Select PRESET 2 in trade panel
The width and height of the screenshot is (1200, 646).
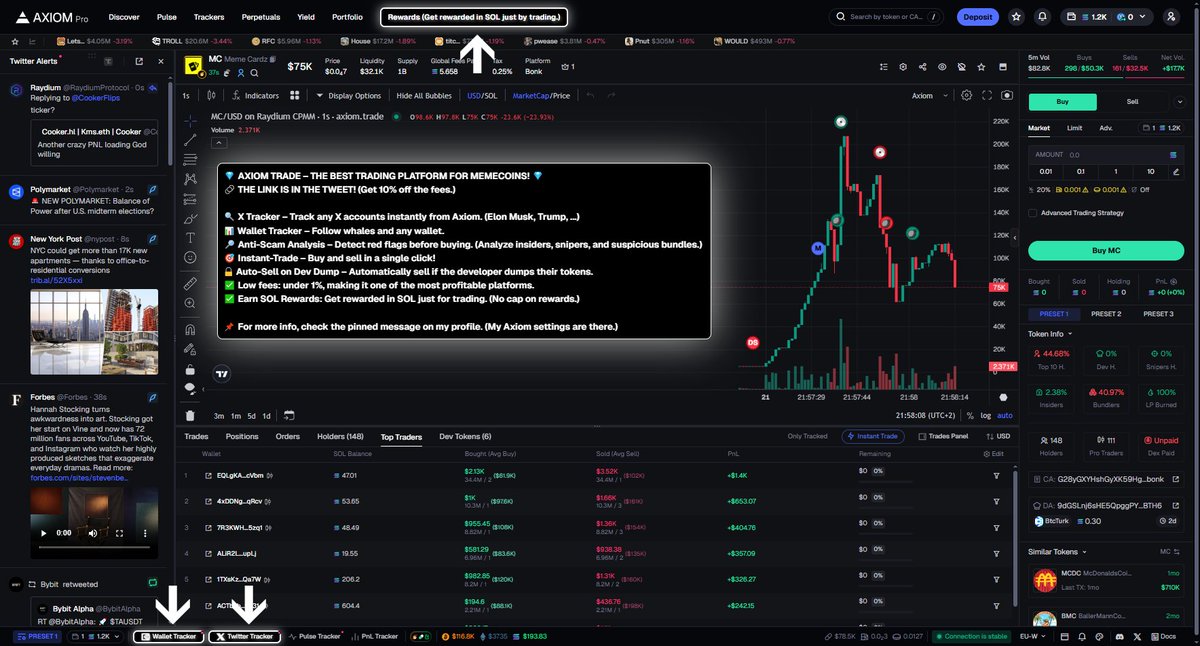coord(1105,314)
